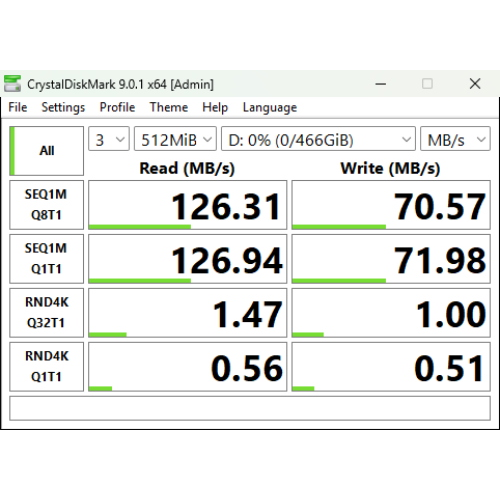The height and width of the screenshot is (500, 500).
Task: Click the empty comment field at bottom
Action: click(x=250, y=408)
